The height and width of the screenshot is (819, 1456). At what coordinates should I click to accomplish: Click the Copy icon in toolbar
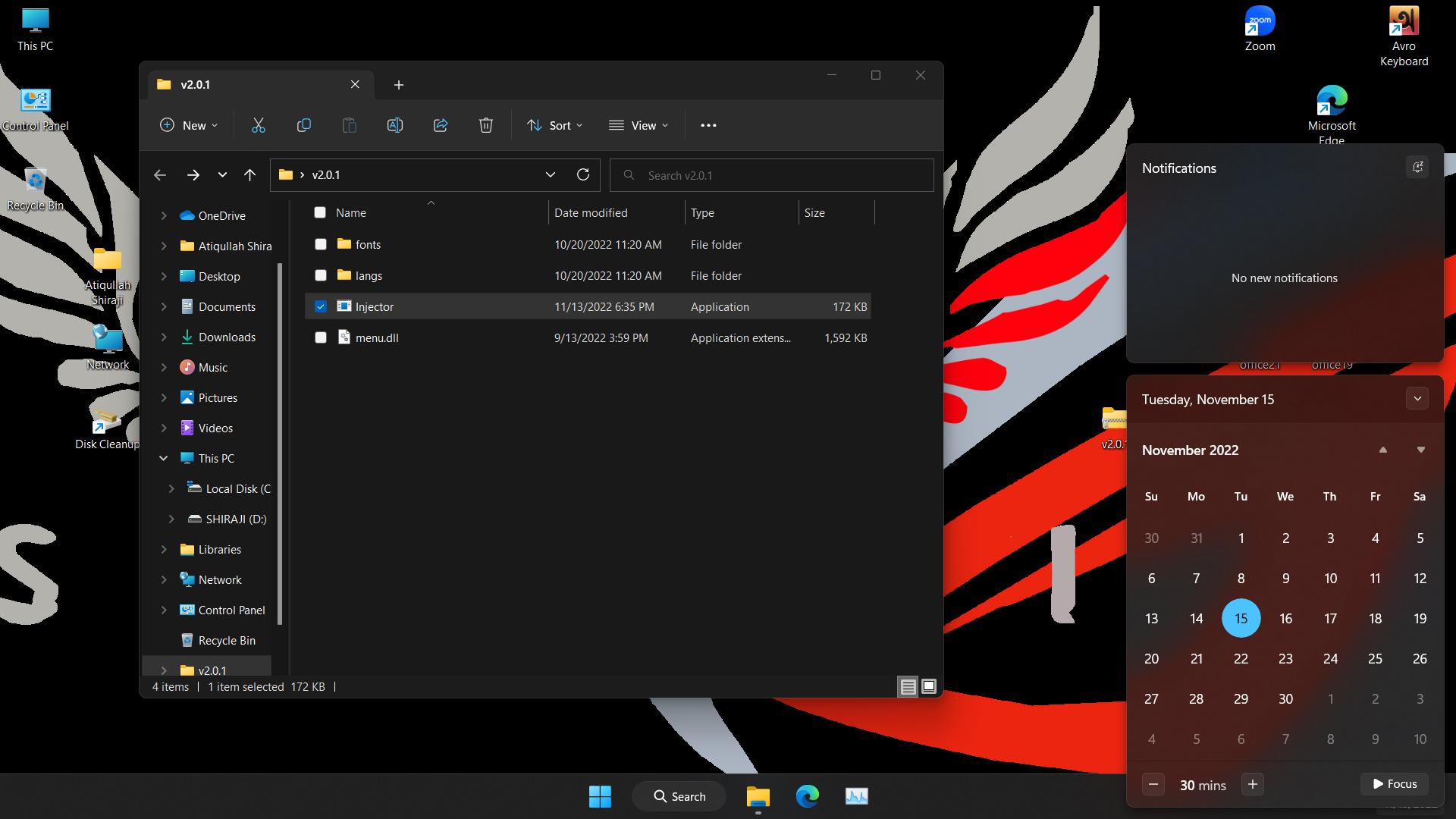tap(303, 125)
